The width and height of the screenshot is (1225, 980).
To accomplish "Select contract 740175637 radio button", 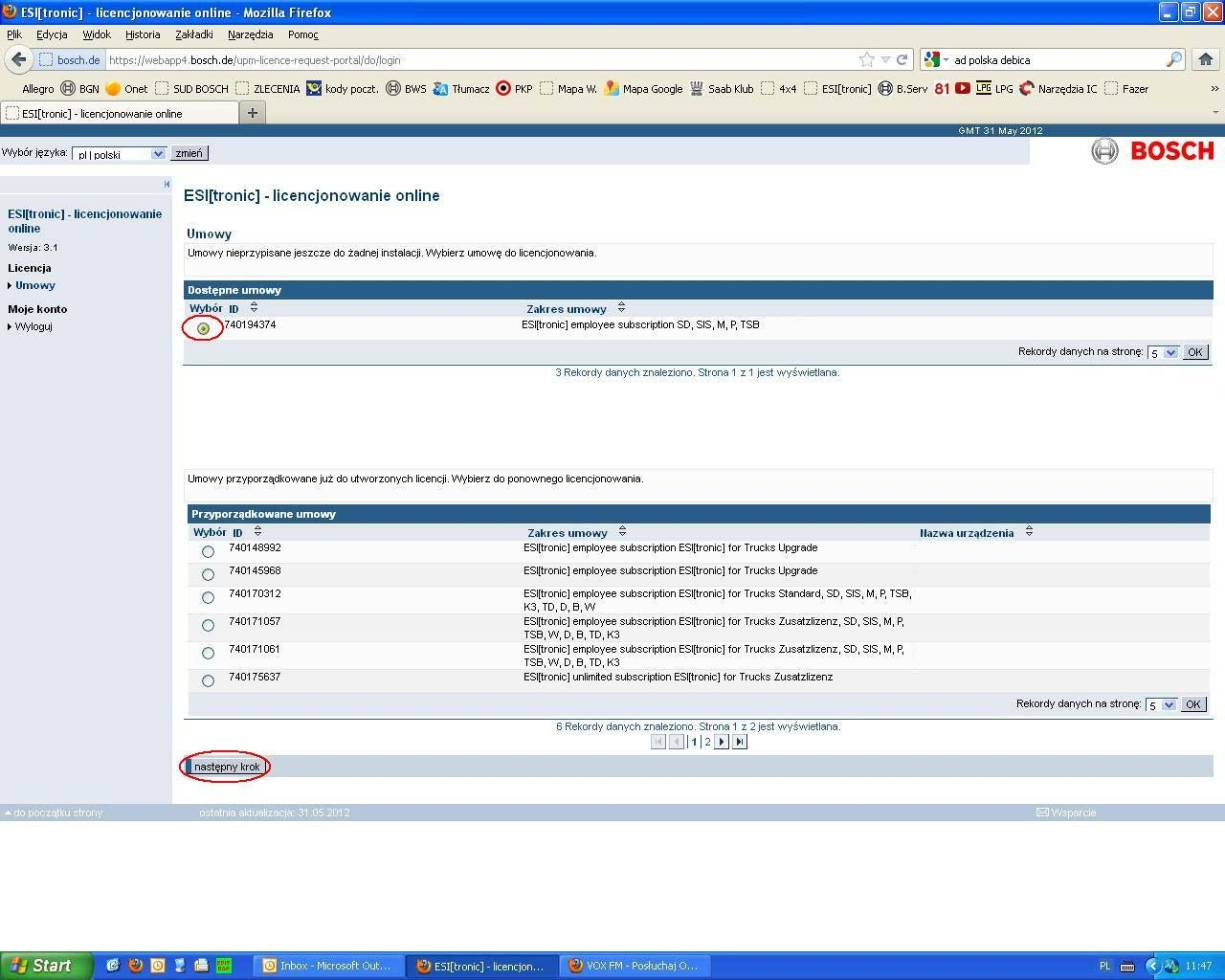I will point(208,680).
